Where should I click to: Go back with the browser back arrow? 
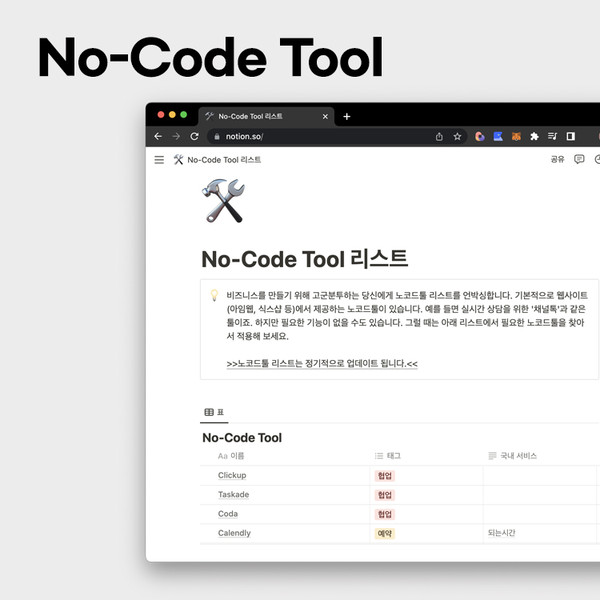pyautogui.click(x=158, y=136)
